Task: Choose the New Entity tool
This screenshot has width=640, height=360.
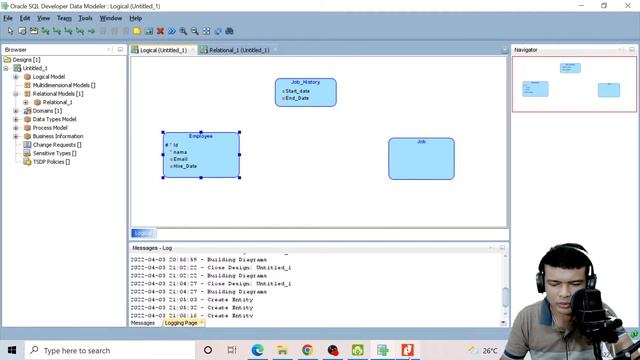Action: point(22,31)
